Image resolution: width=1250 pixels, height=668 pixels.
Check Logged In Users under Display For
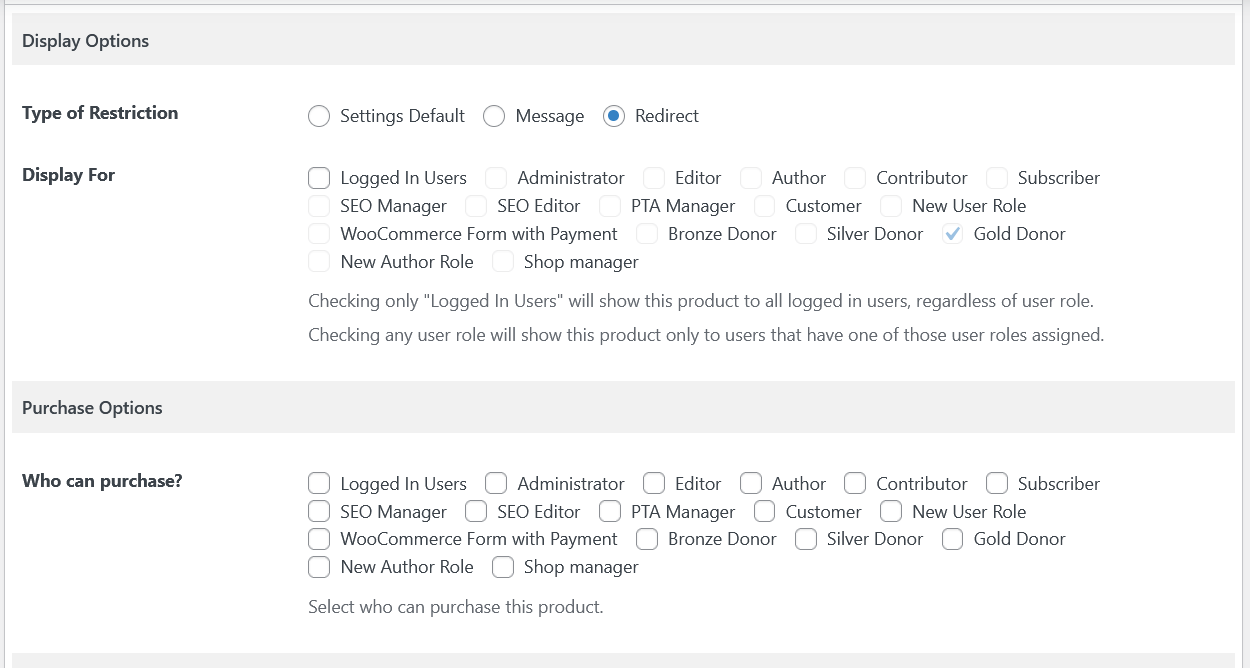click(319, 178)
